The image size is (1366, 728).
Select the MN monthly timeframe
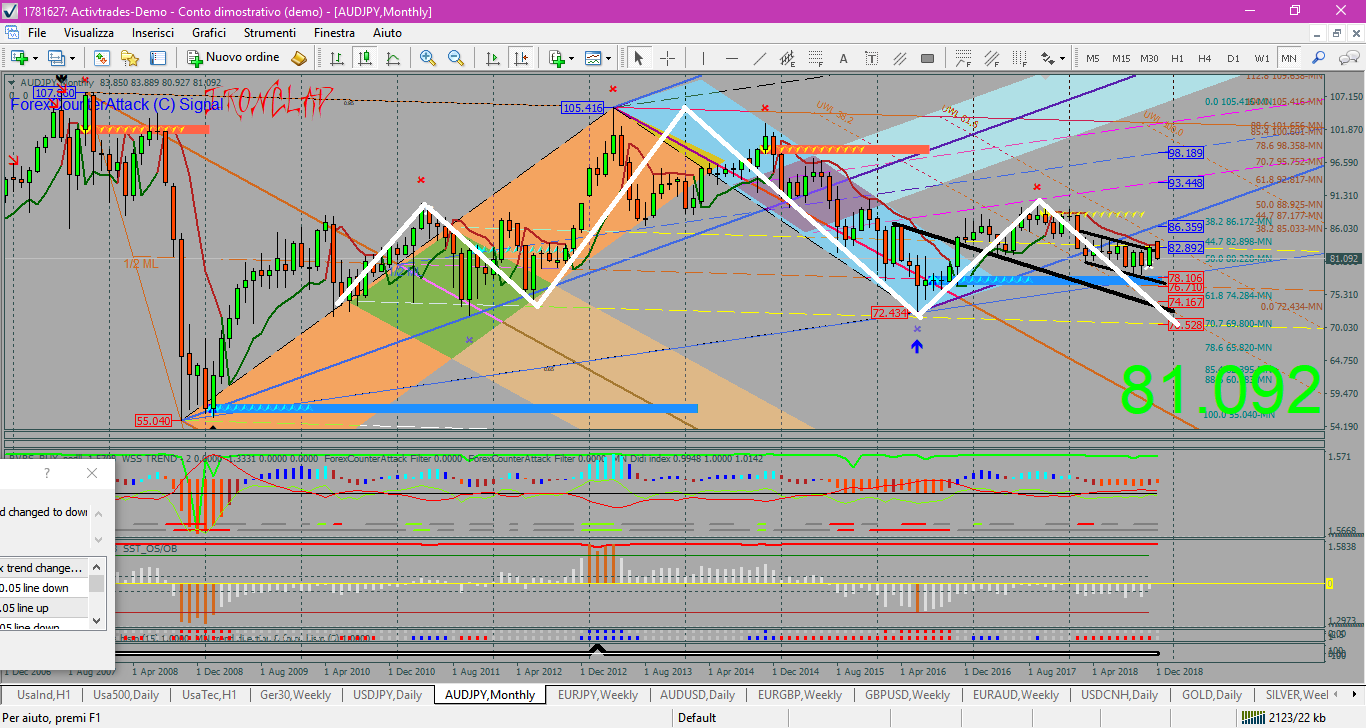click(x=1289, y=58)
